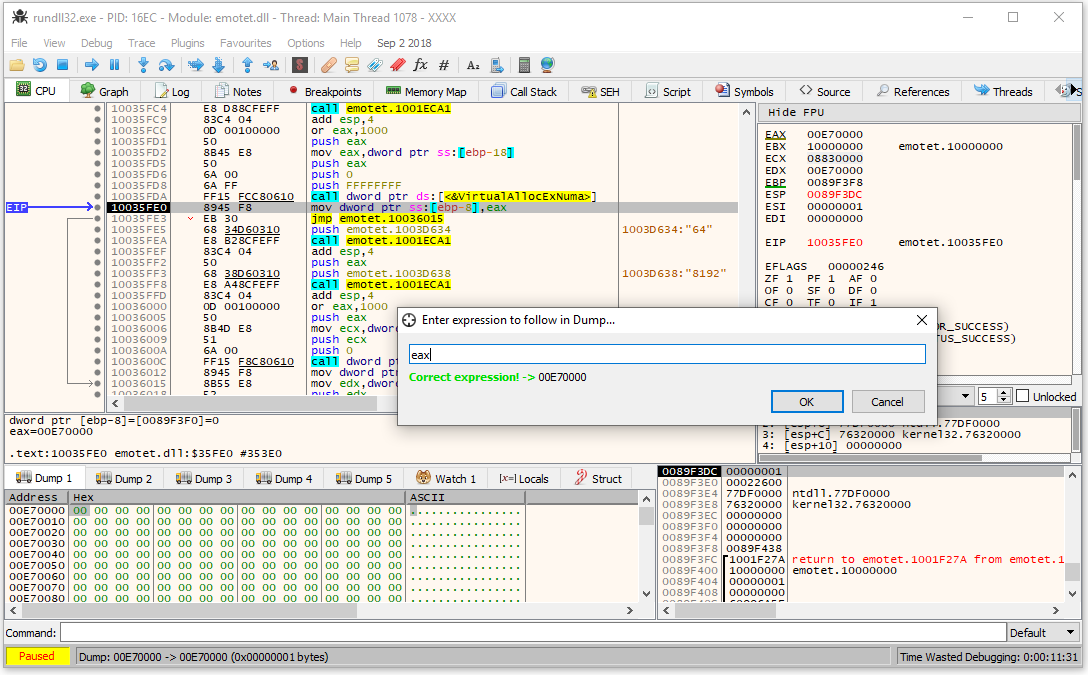Screen dimensions: 1088x675
Task: Click the expression input field
Action: tap(667, 355)
